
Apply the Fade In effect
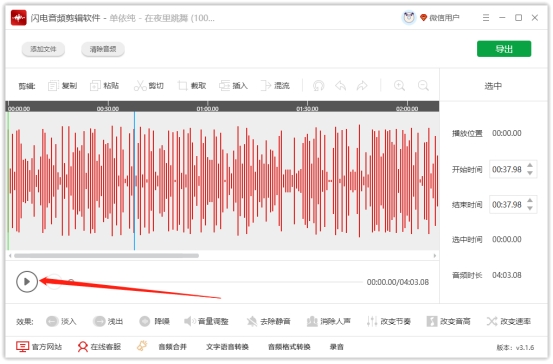coord(61,321)
